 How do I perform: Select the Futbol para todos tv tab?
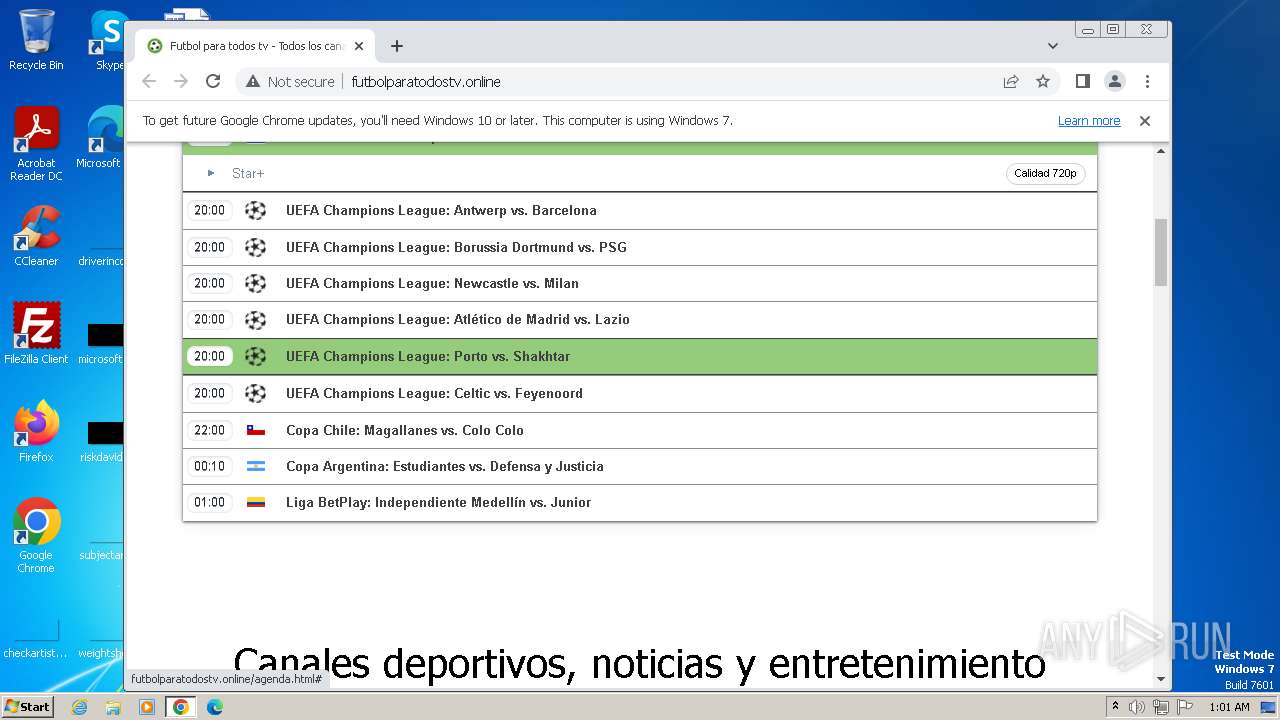(256, 46)
